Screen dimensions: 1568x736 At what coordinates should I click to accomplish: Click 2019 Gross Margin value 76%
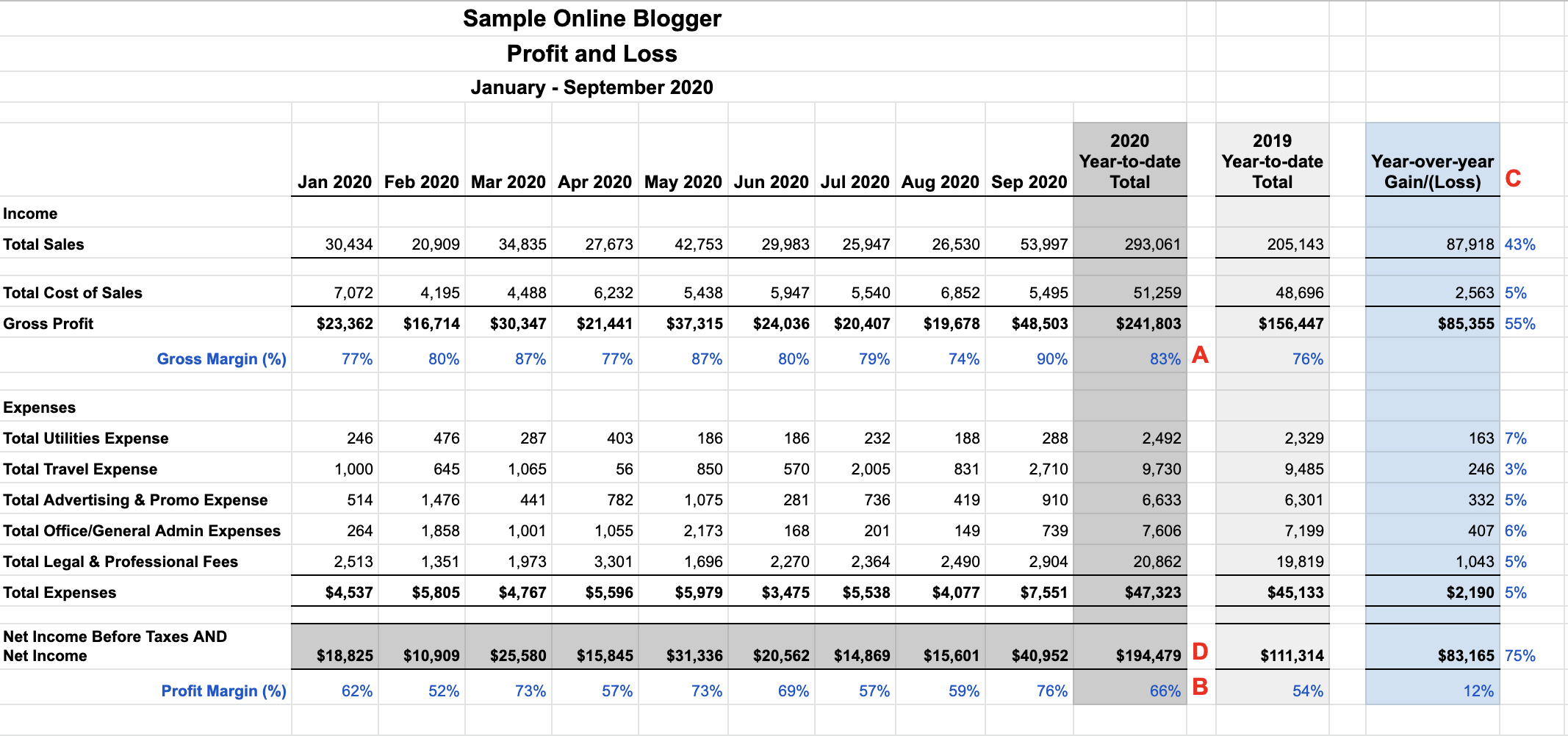click(x=1308, y=359)
